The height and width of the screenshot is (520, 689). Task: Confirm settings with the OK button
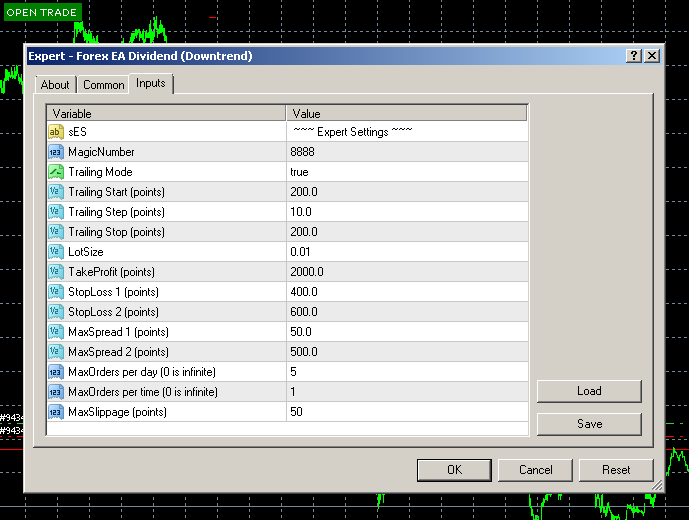(x=454, y=469)
